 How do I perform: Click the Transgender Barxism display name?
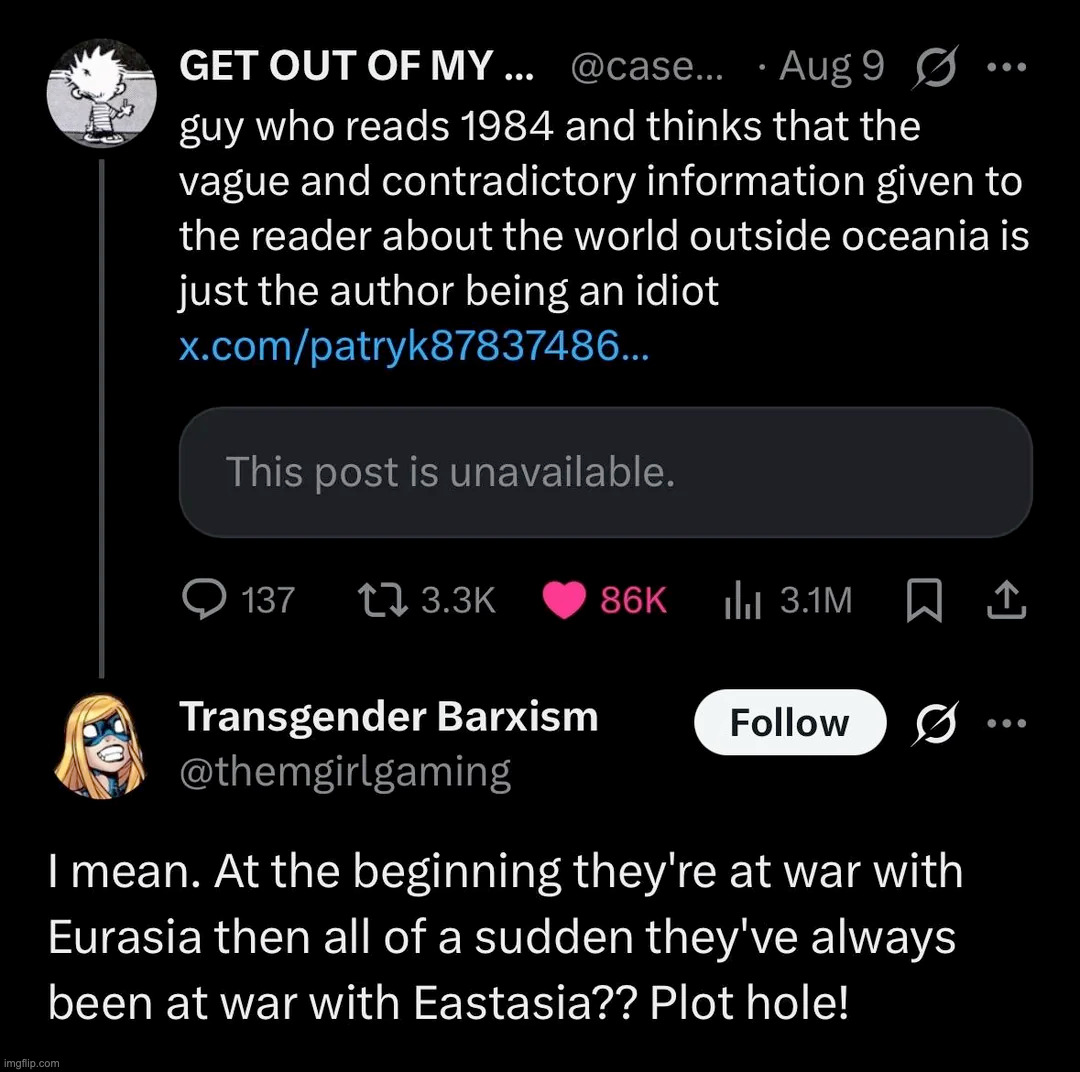pos(388,717)
